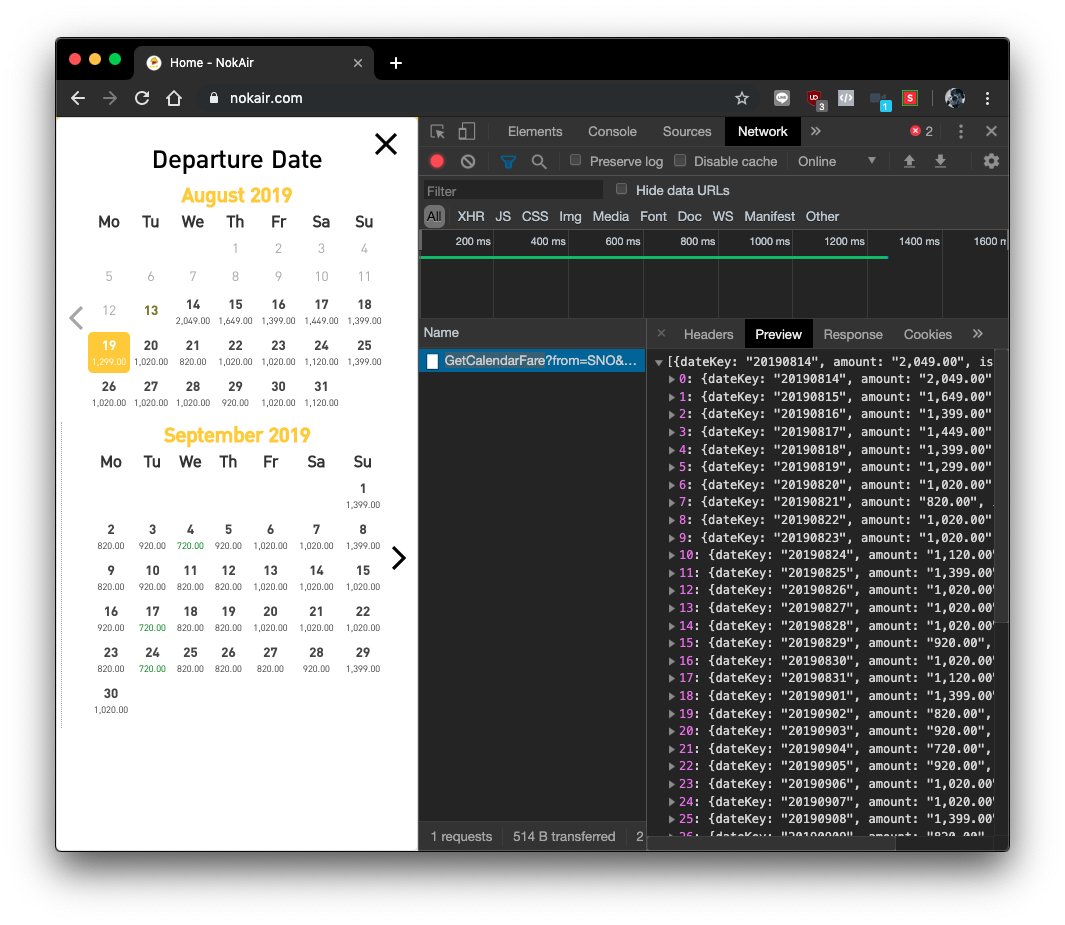Screen dimensions: 1065x925
Task: Filter requests by JS
Action: (x=503, y=217)
